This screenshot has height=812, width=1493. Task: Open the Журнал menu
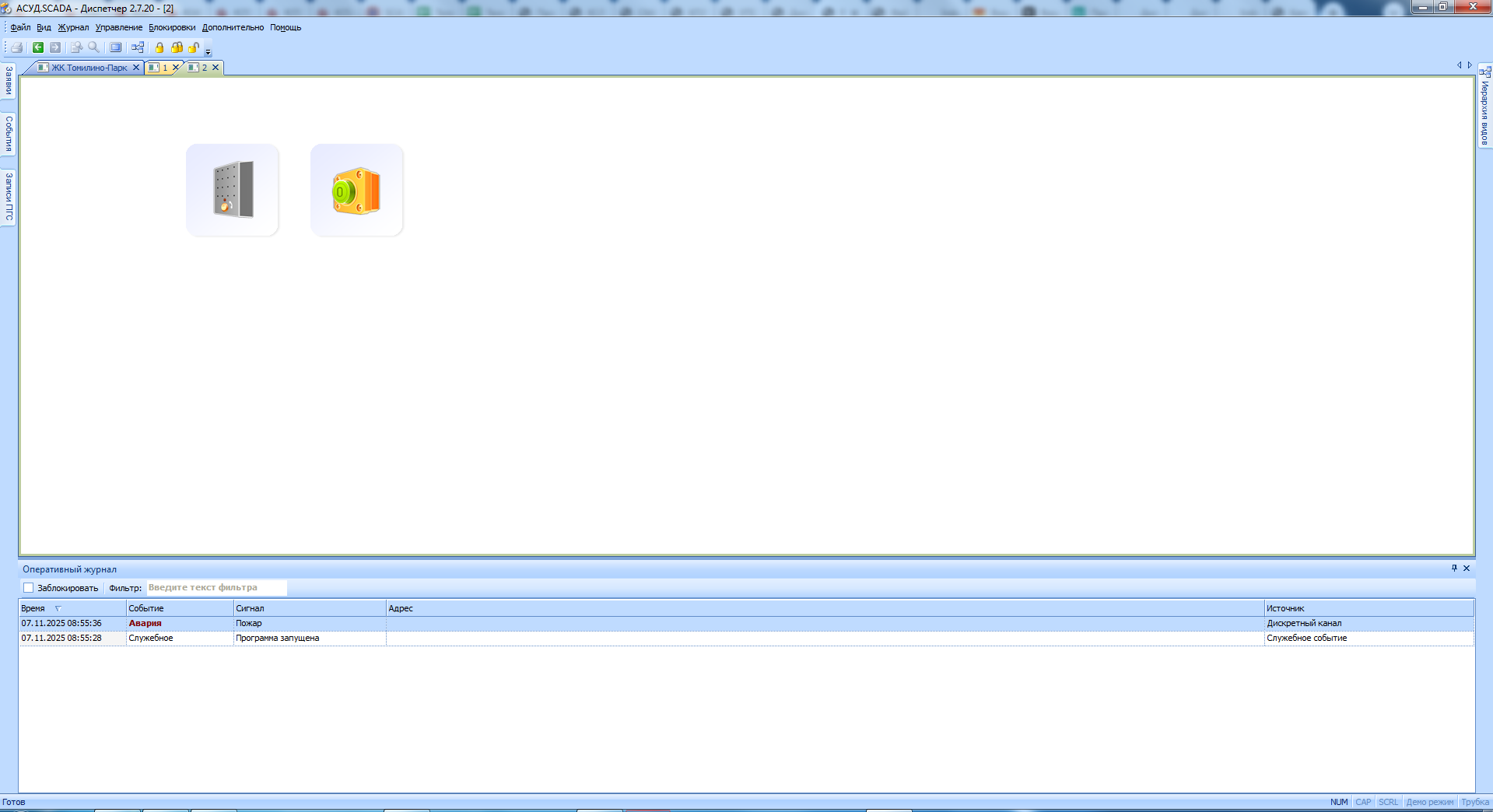click(x=73, y=27)
